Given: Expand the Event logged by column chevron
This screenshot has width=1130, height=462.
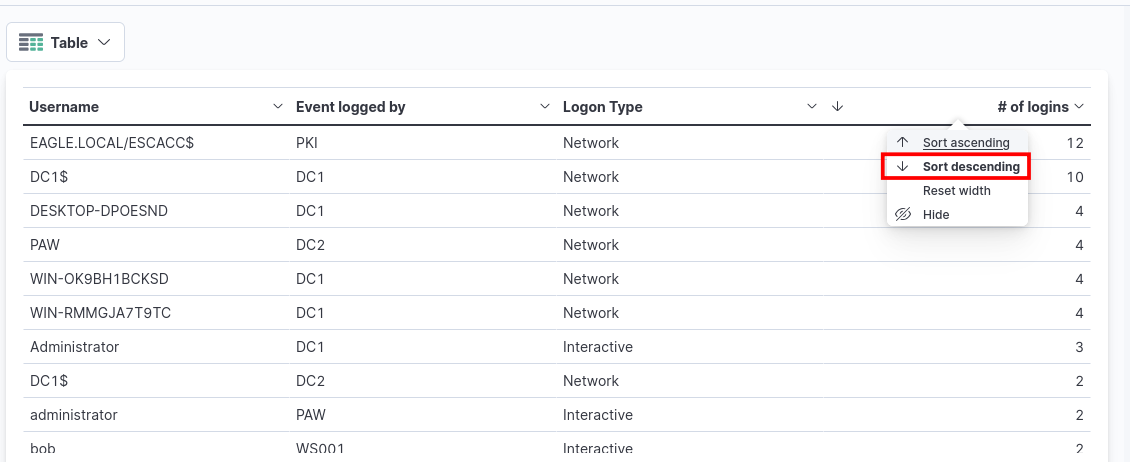Looking at the screenshot, I should tap(545, 107).
